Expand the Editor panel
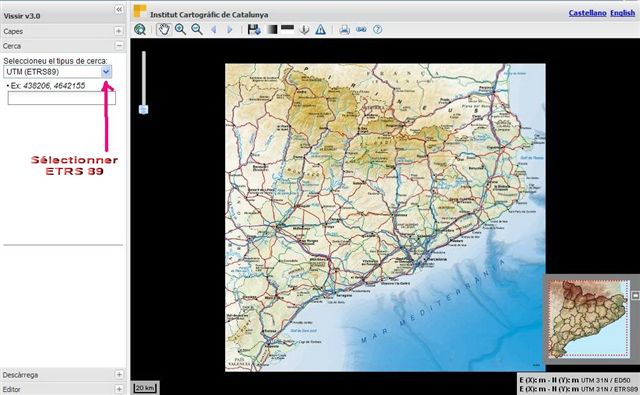Viewport: 640px width, 395px height. pos(119,389)
